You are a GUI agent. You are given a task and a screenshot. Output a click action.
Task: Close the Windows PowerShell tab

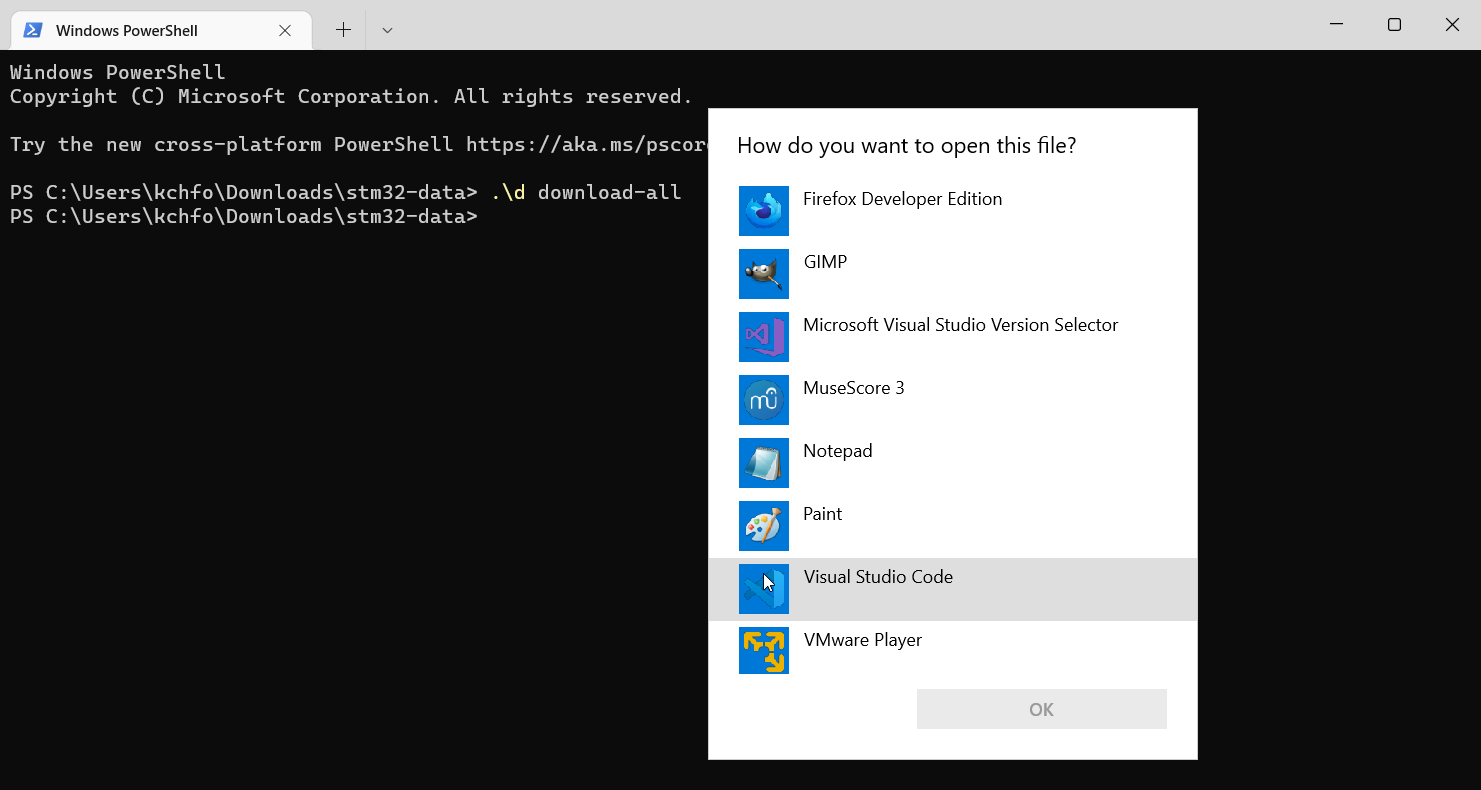coord(285,30)
